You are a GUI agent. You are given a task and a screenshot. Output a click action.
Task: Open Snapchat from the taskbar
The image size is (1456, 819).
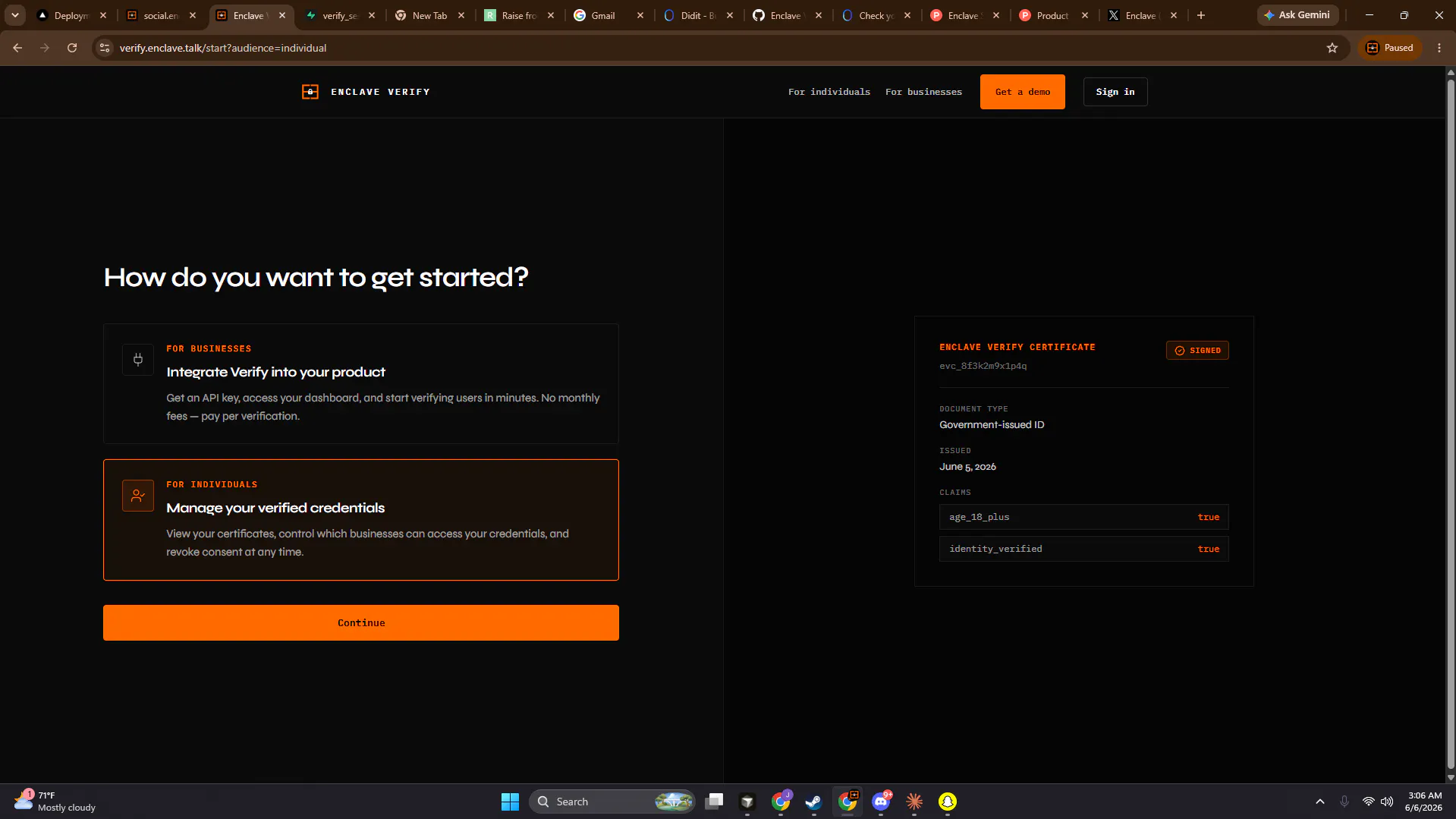(x=948, y=802)
